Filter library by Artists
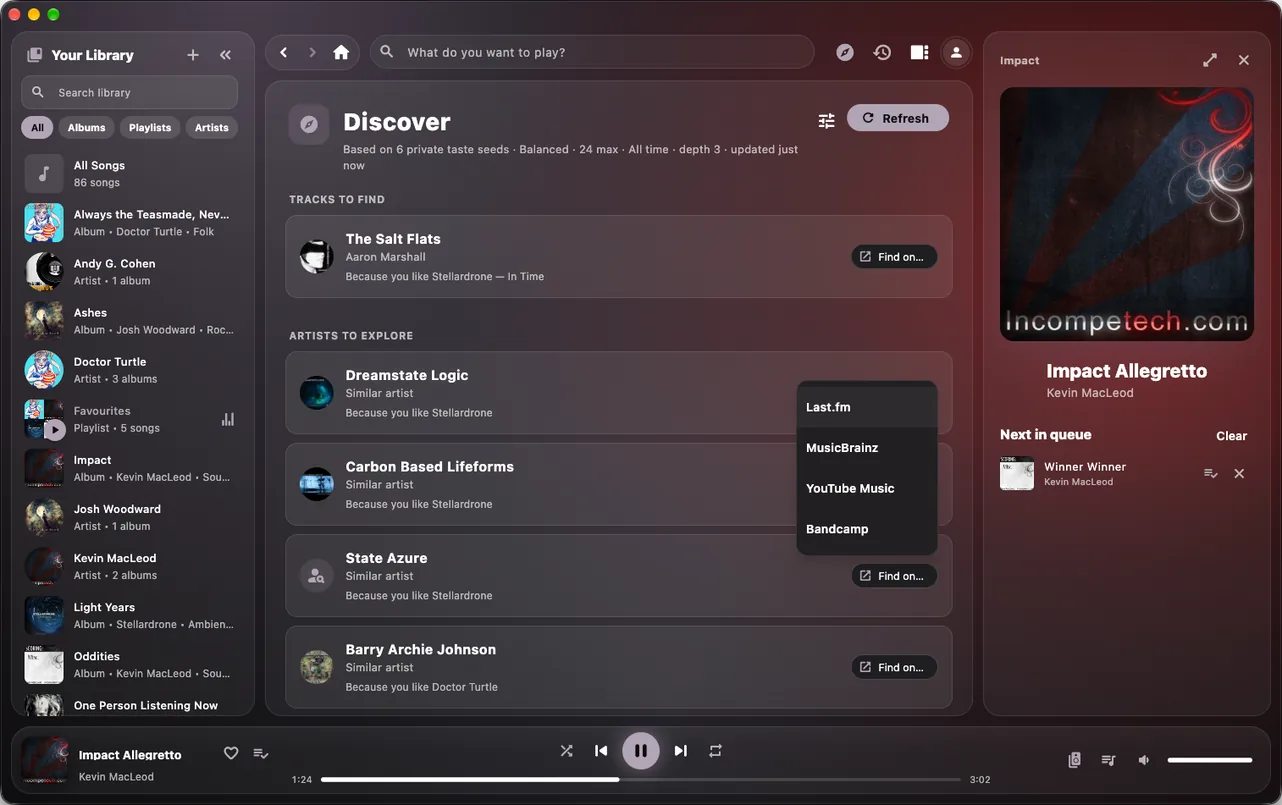This screenshot has width=1282, height=805. tap(211, 127)
